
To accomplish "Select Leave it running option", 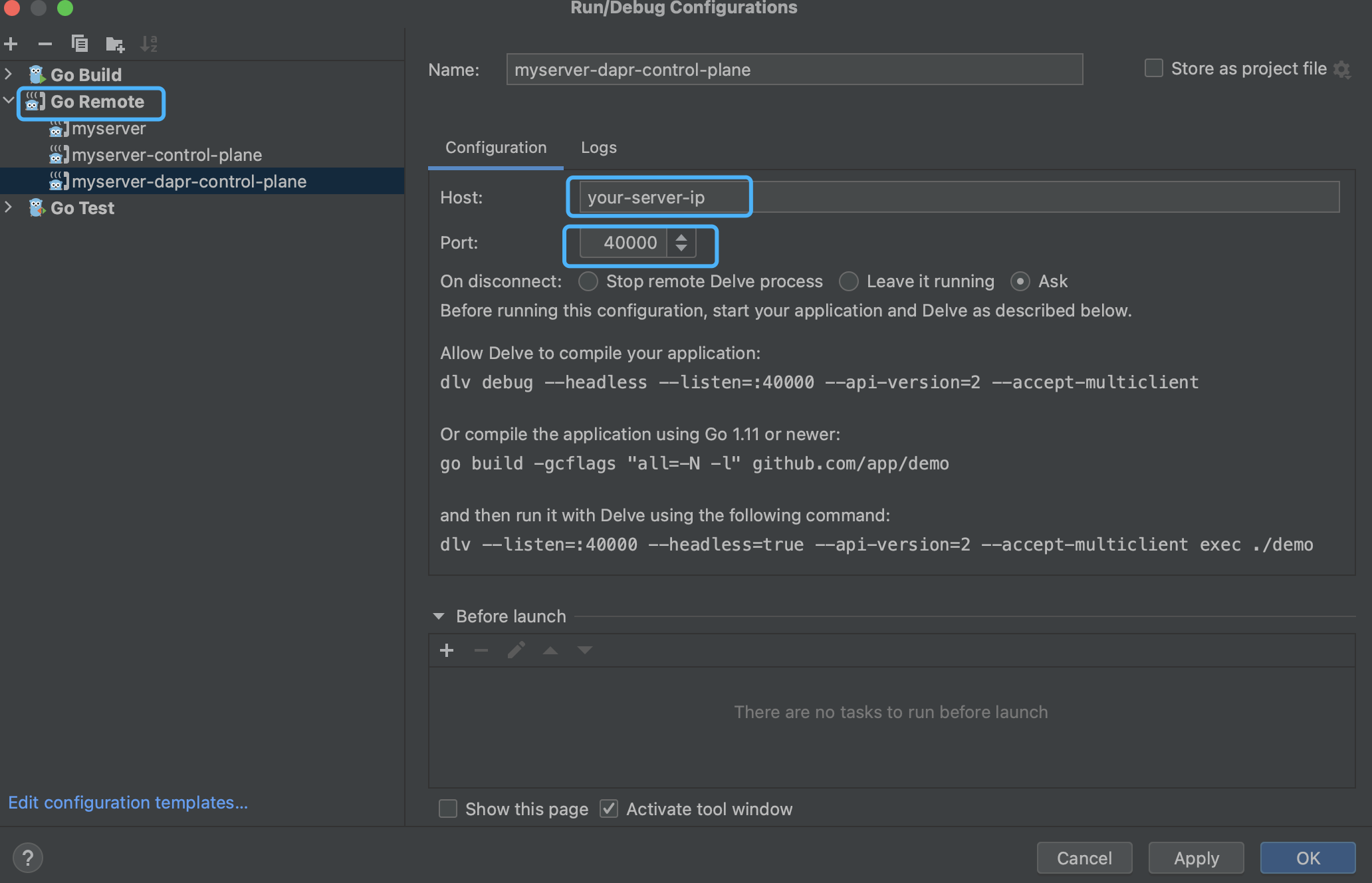I will 849,281.
